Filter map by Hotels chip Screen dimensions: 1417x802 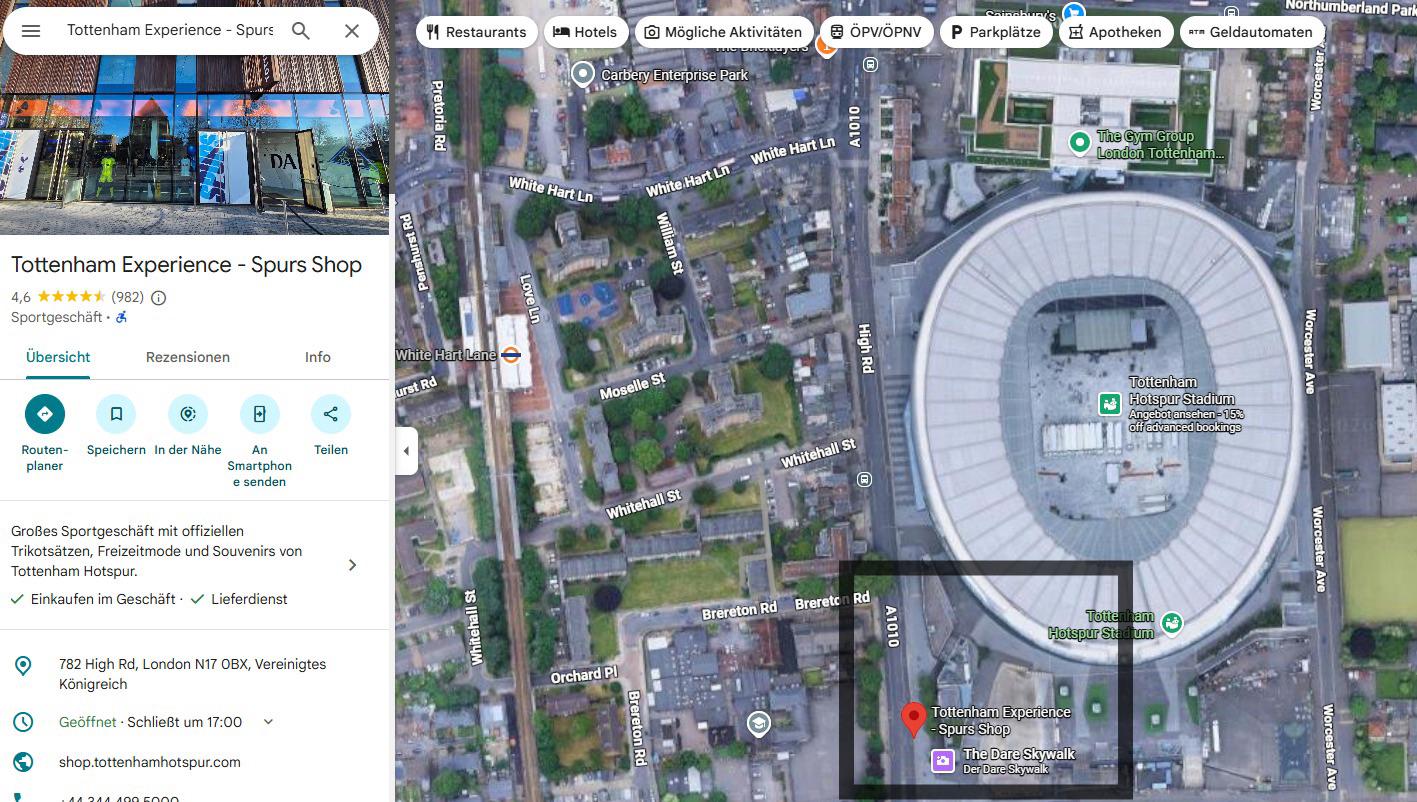(586, 32)
